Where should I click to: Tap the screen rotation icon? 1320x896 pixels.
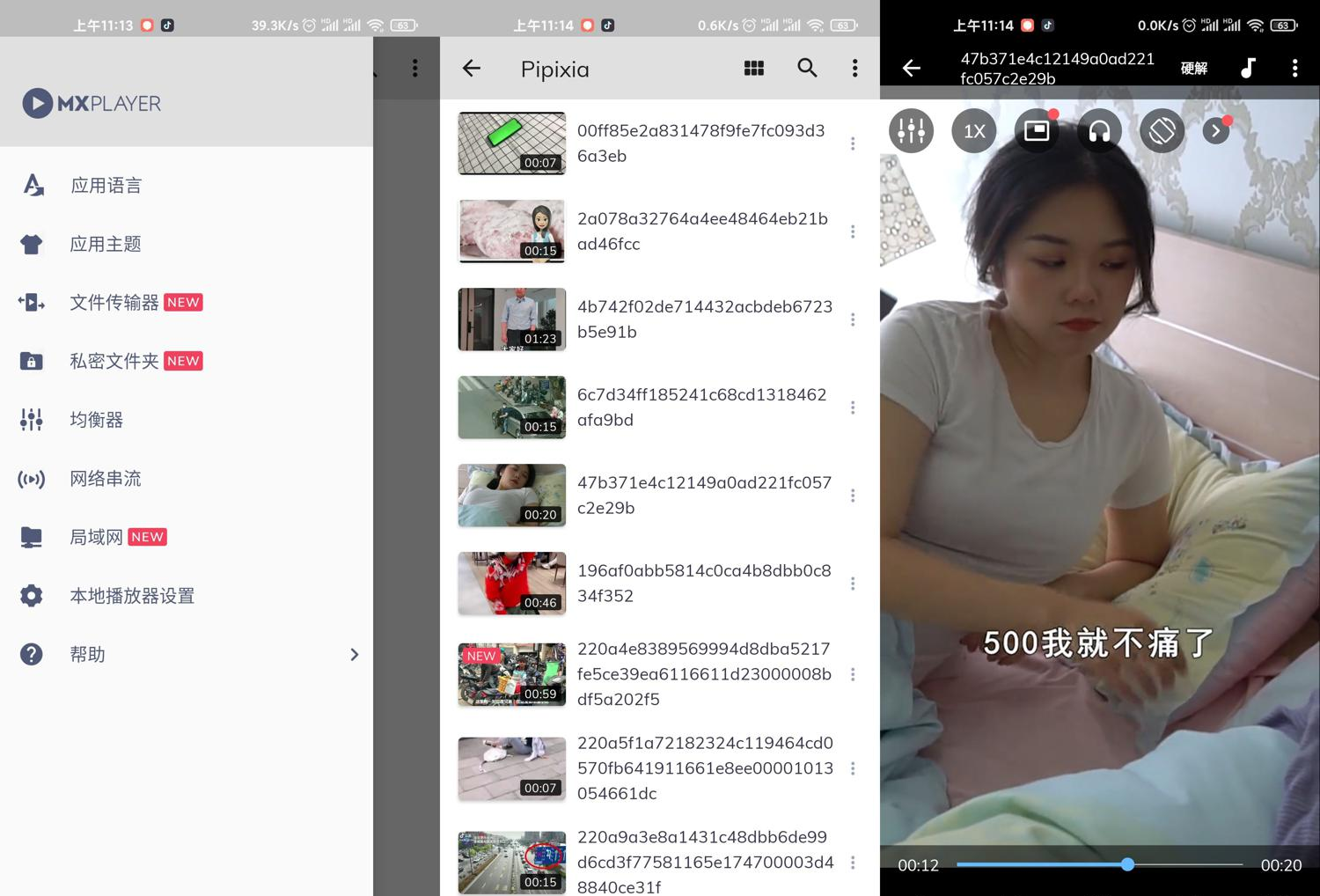(1162, 131)
